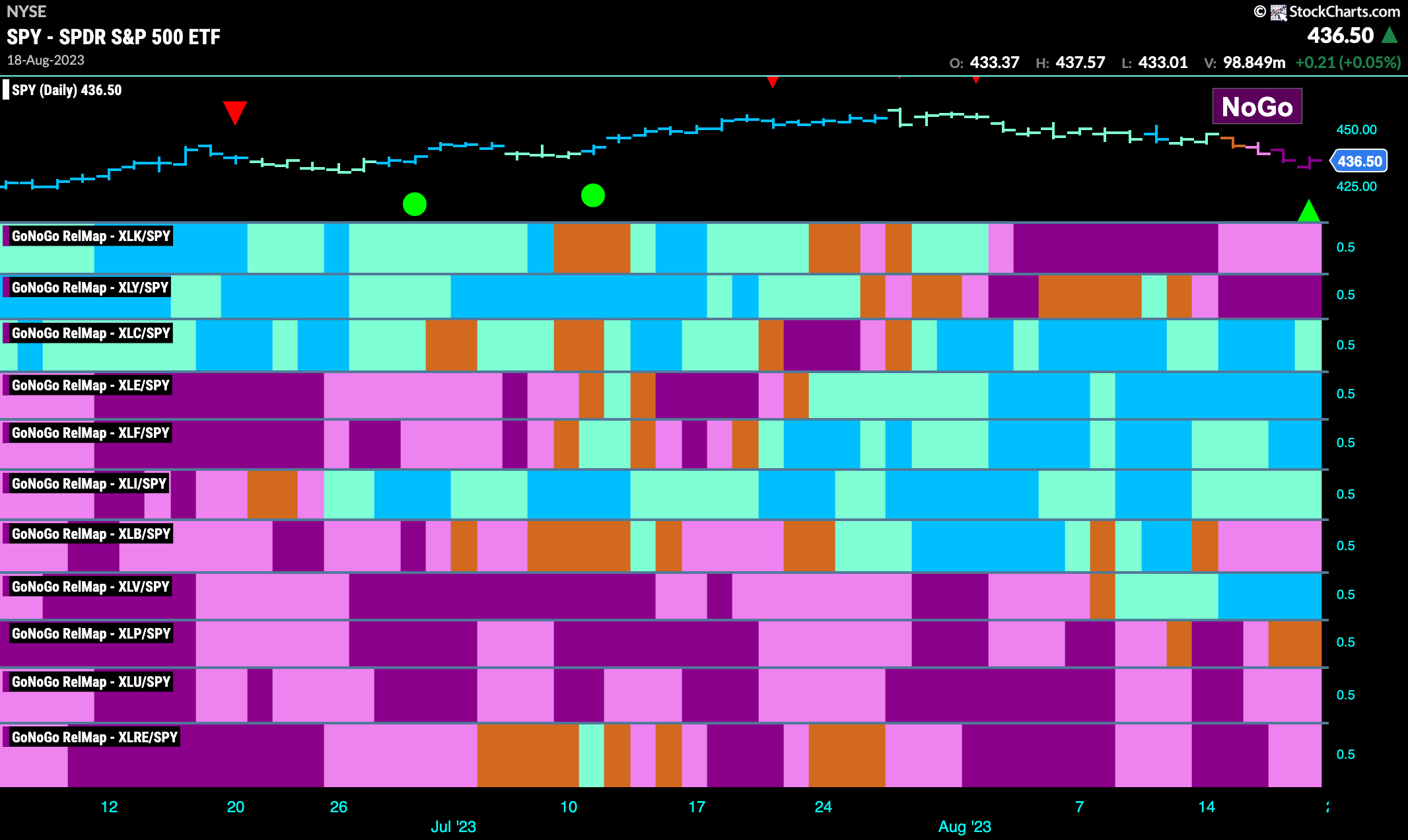Select the GoNoGo RelMap - XLI/SPY label
Image resolution: width=1408 pixels, height=840 pixels.
(89, 483)
